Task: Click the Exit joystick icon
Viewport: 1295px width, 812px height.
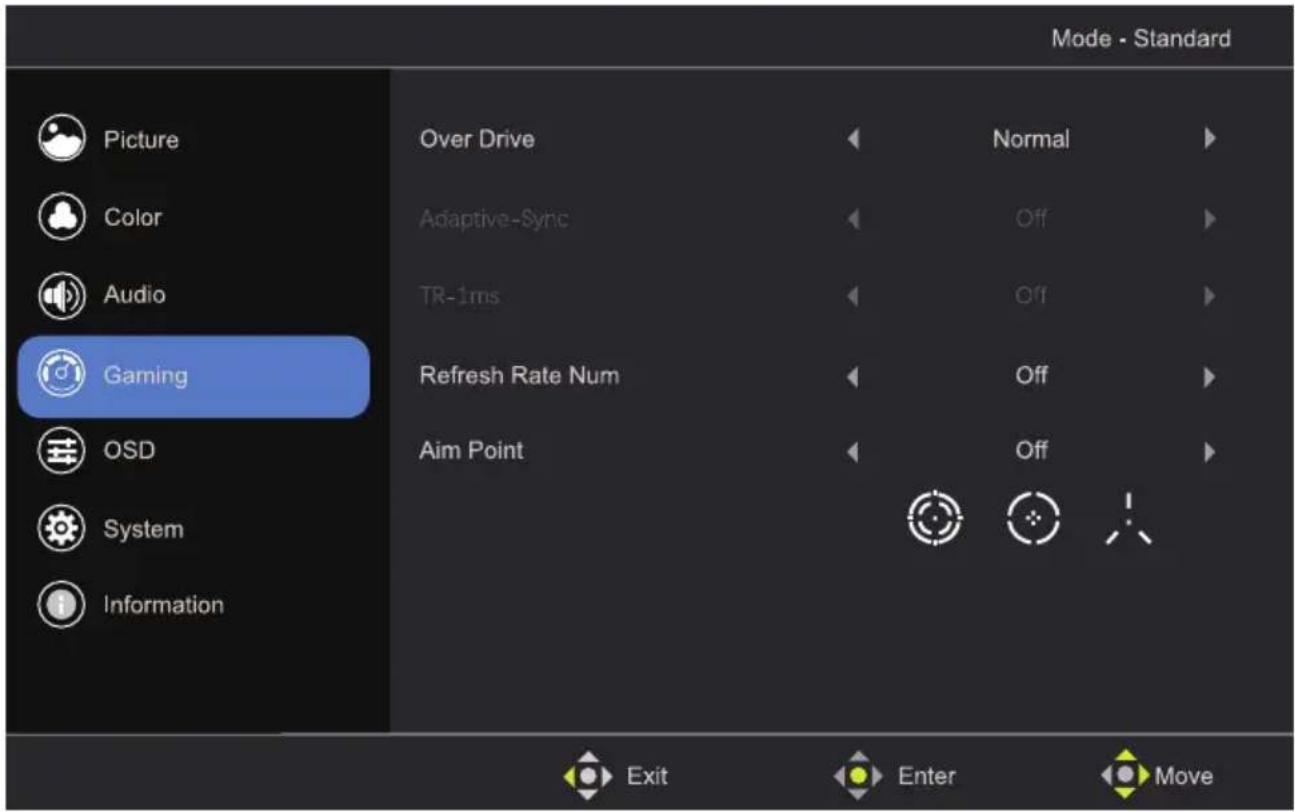Action: (590, 775)
